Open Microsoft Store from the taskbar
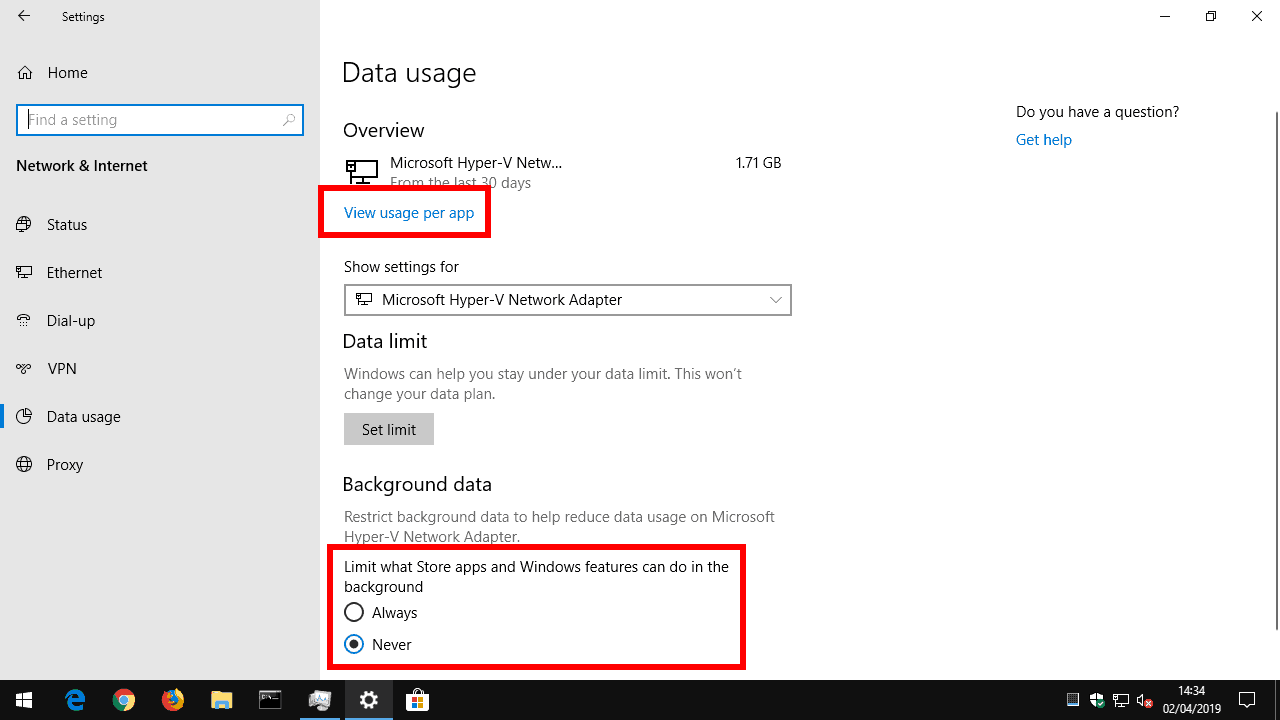Screen dimensions: 1280x720 click(418, 700)
